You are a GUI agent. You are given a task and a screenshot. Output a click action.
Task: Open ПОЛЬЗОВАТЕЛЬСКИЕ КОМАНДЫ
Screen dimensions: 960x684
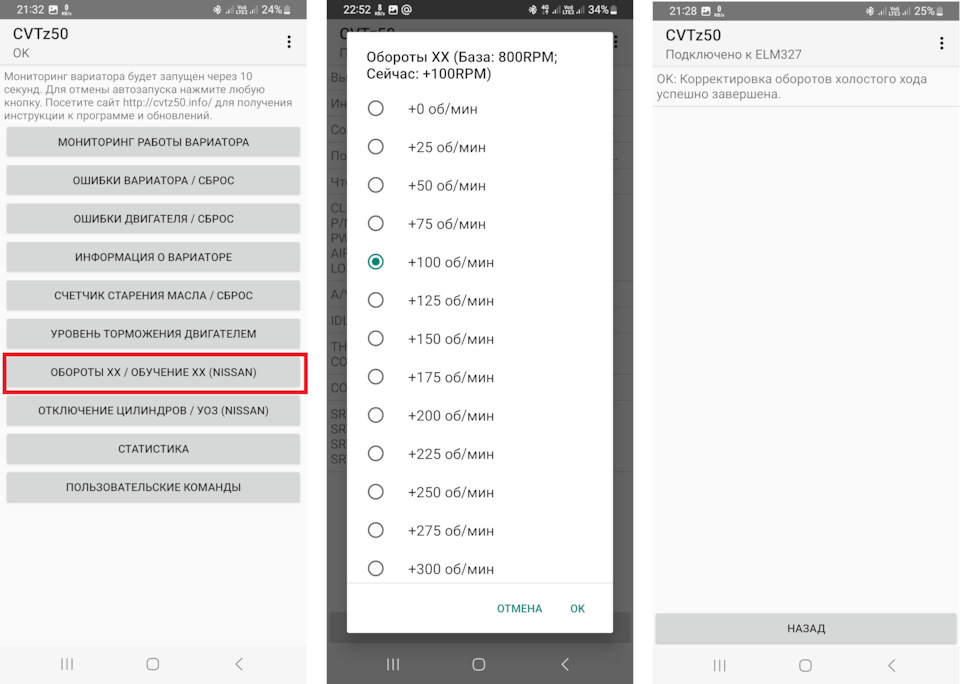[x=153, y=487]
